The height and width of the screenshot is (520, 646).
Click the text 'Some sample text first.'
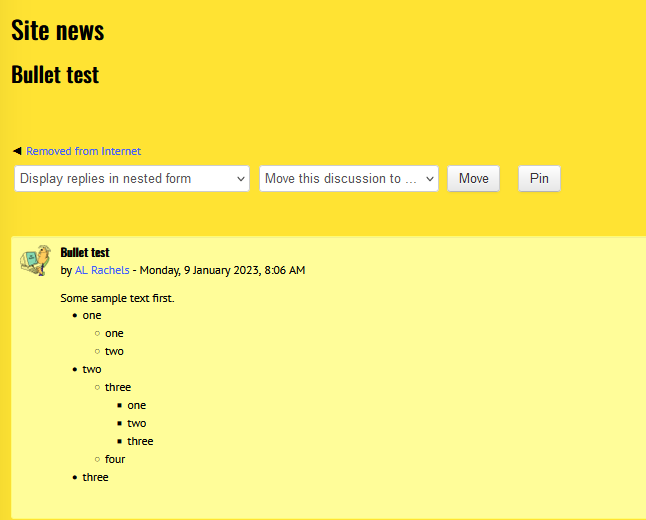(x=117, y=298)
